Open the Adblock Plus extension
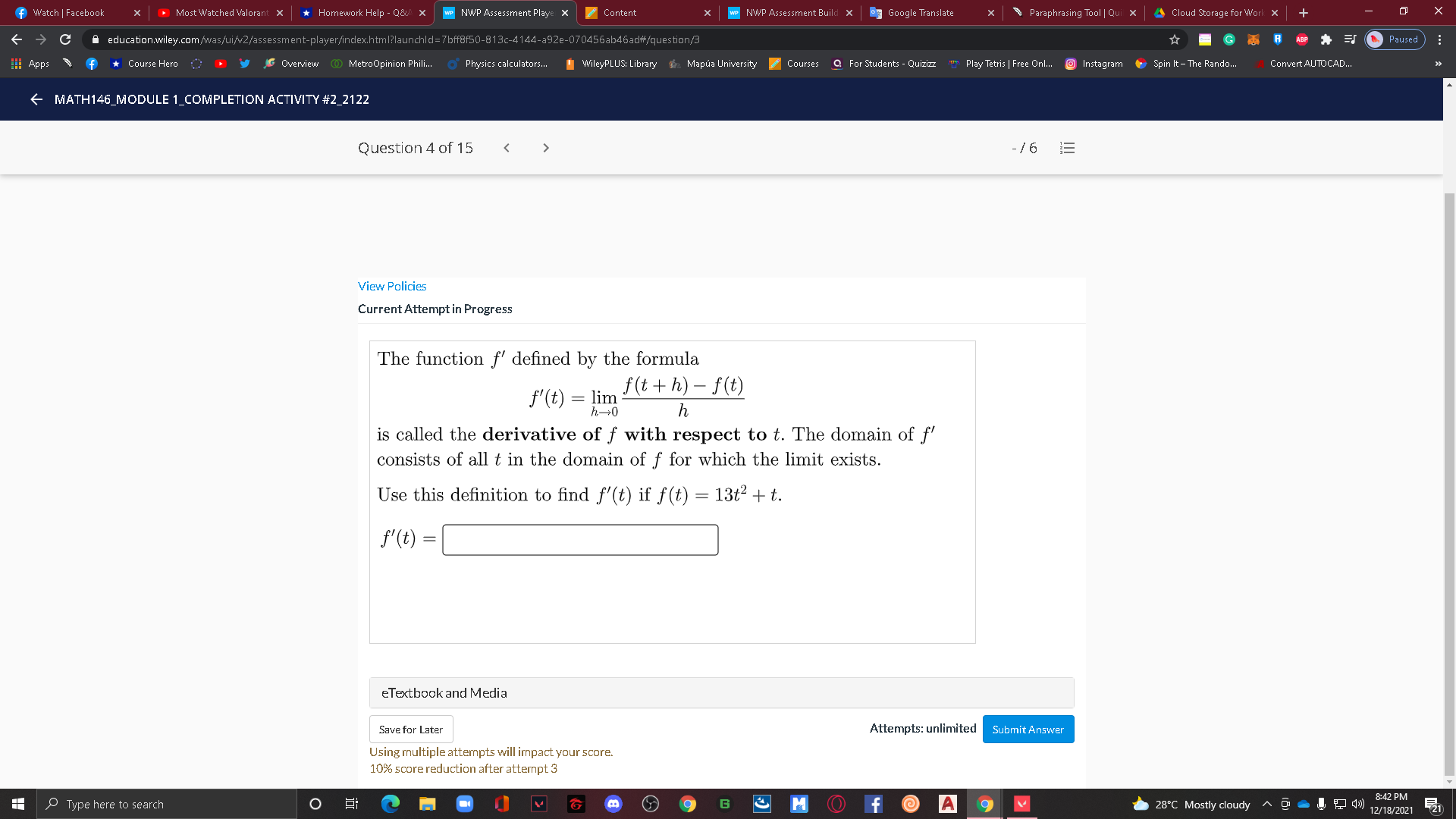Viewport: 1456px width, 819px height. pyautogui.click(x=1302, y=39)
